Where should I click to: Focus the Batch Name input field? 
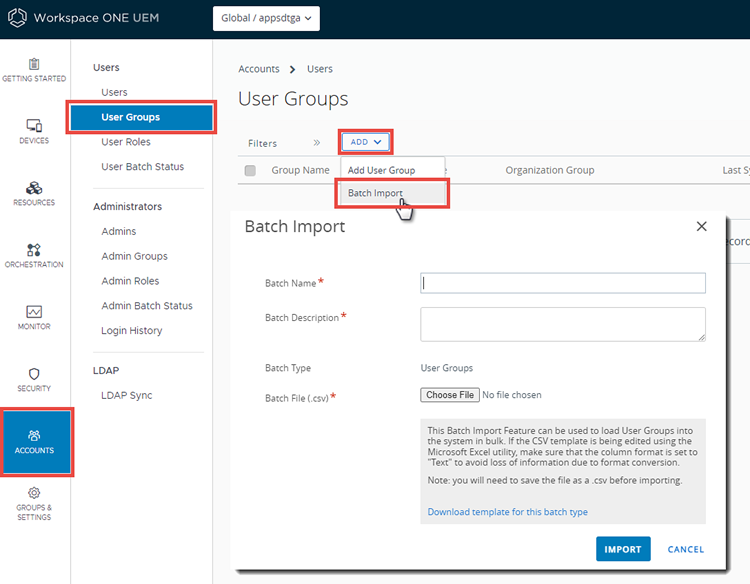click(x=562, y=283)
